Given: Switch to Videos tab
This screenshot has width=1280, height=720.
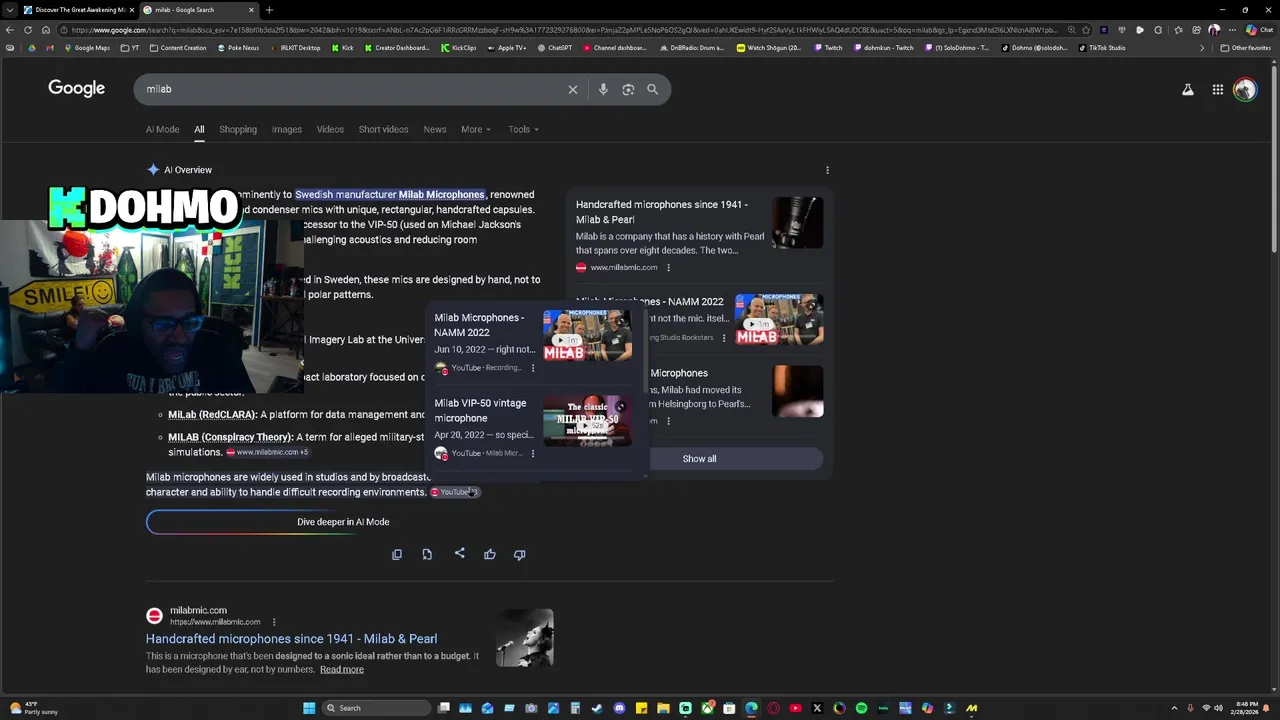Looking at the screenshot, I should tap(330, 129).
